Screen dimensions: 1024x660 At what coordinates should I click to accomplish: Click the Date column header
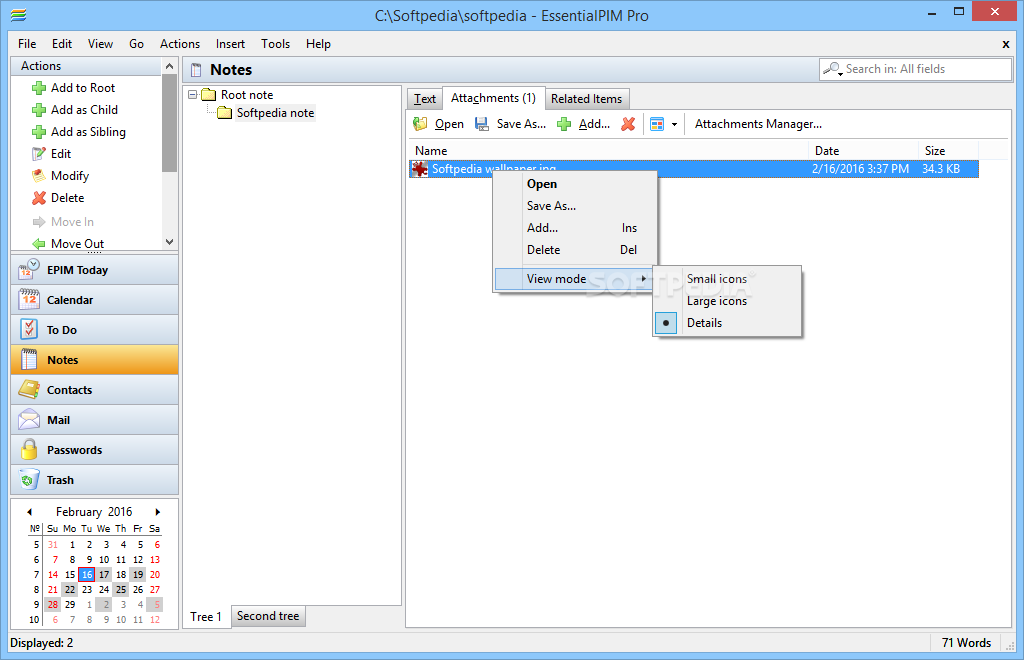863,151
